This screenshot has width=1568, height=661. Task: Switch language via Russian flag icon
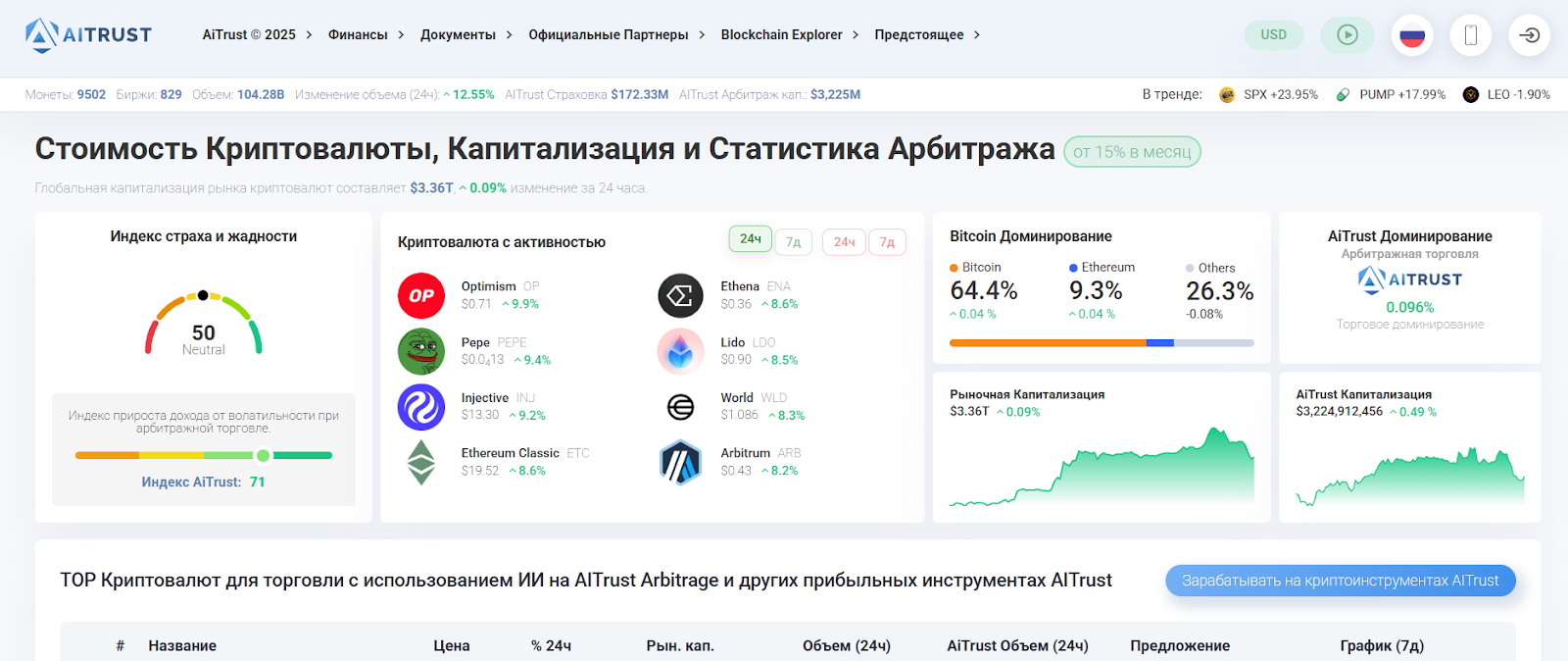pos(1412,35)
